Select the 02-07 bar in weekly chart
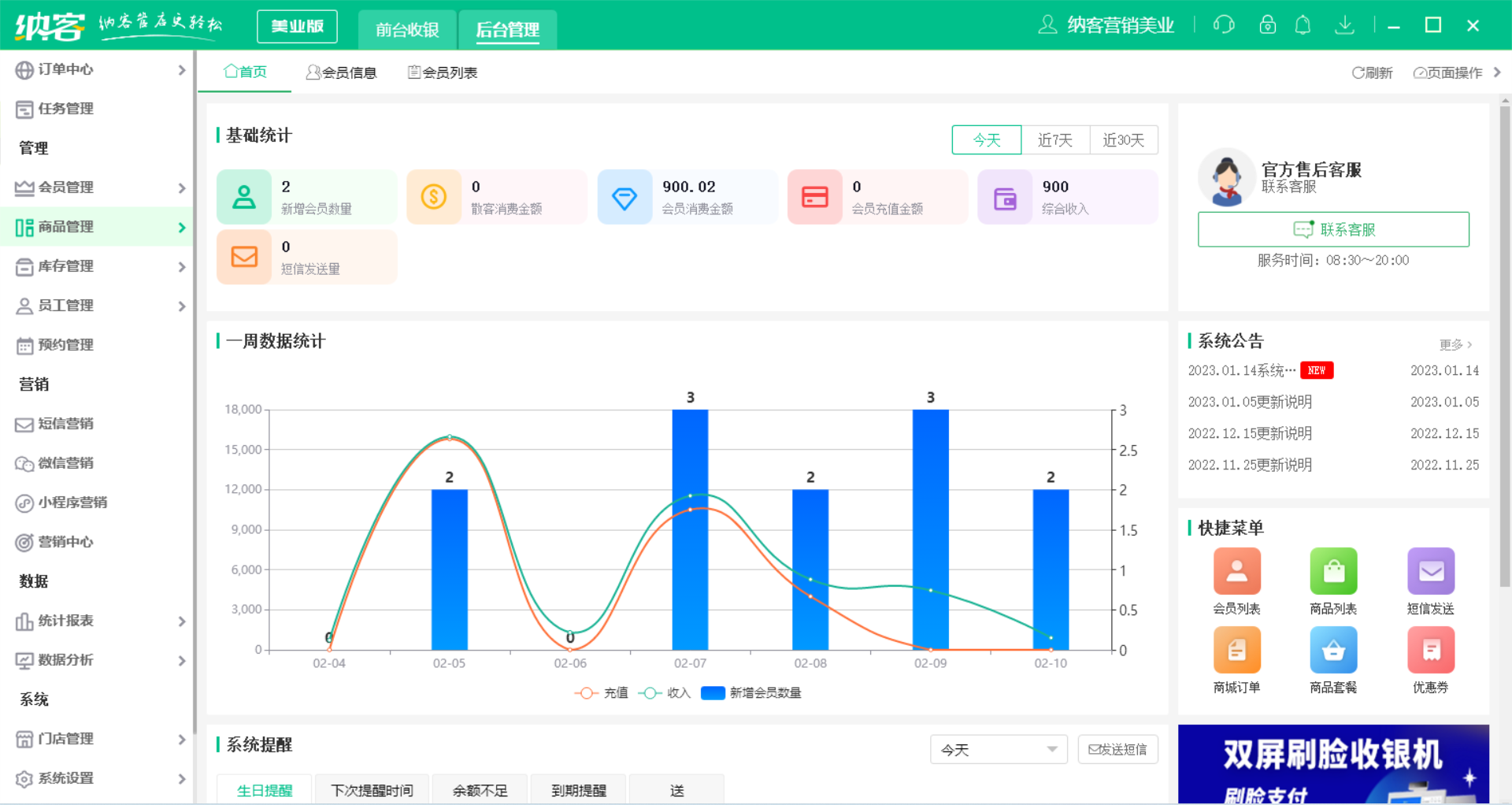This screenshot has width=1512, height=805. pos(690,528)
